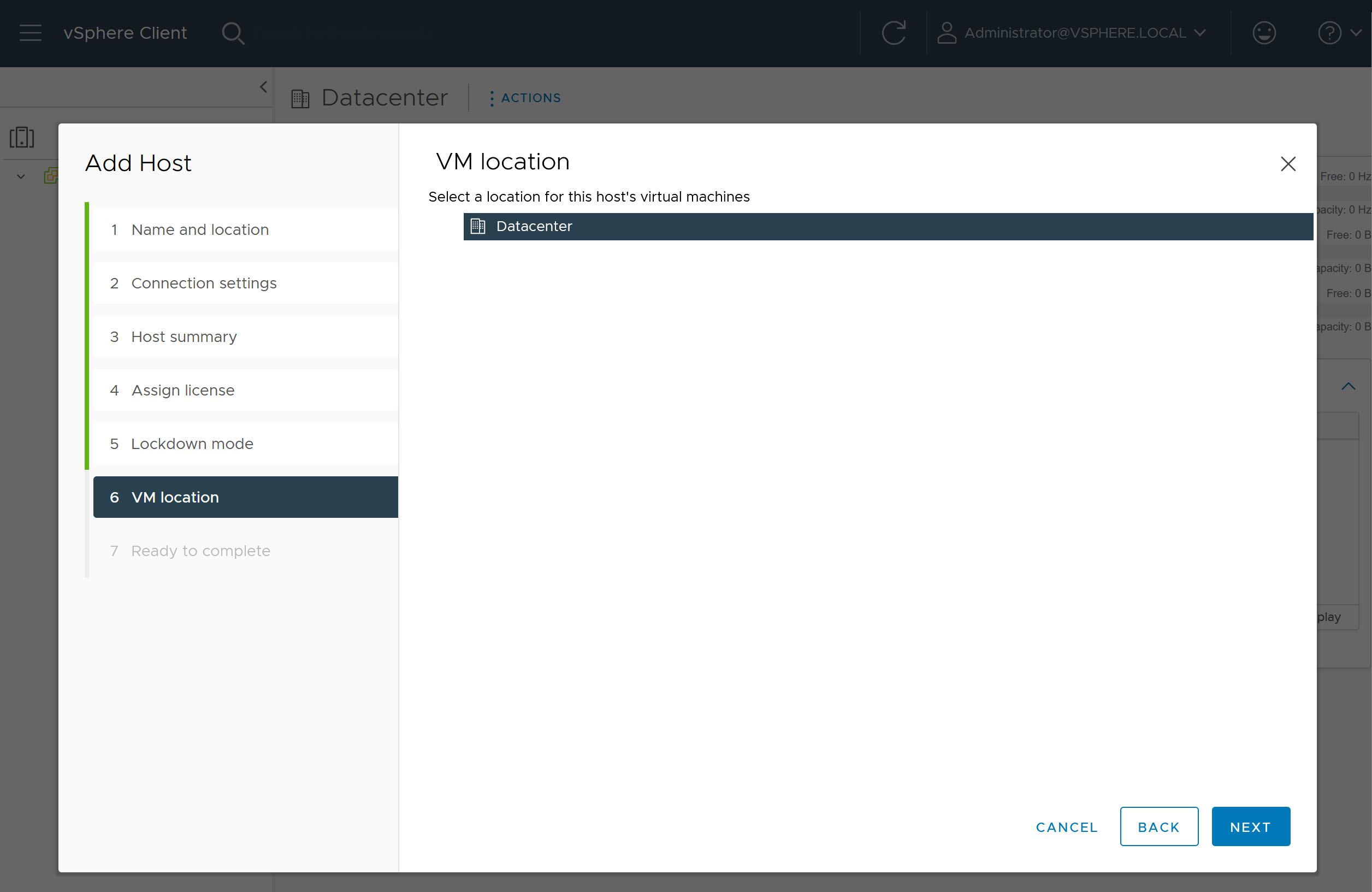Click the search magnifier icon
The width and height of the screenshot is (1372, 892).
[x=233, y=33]
